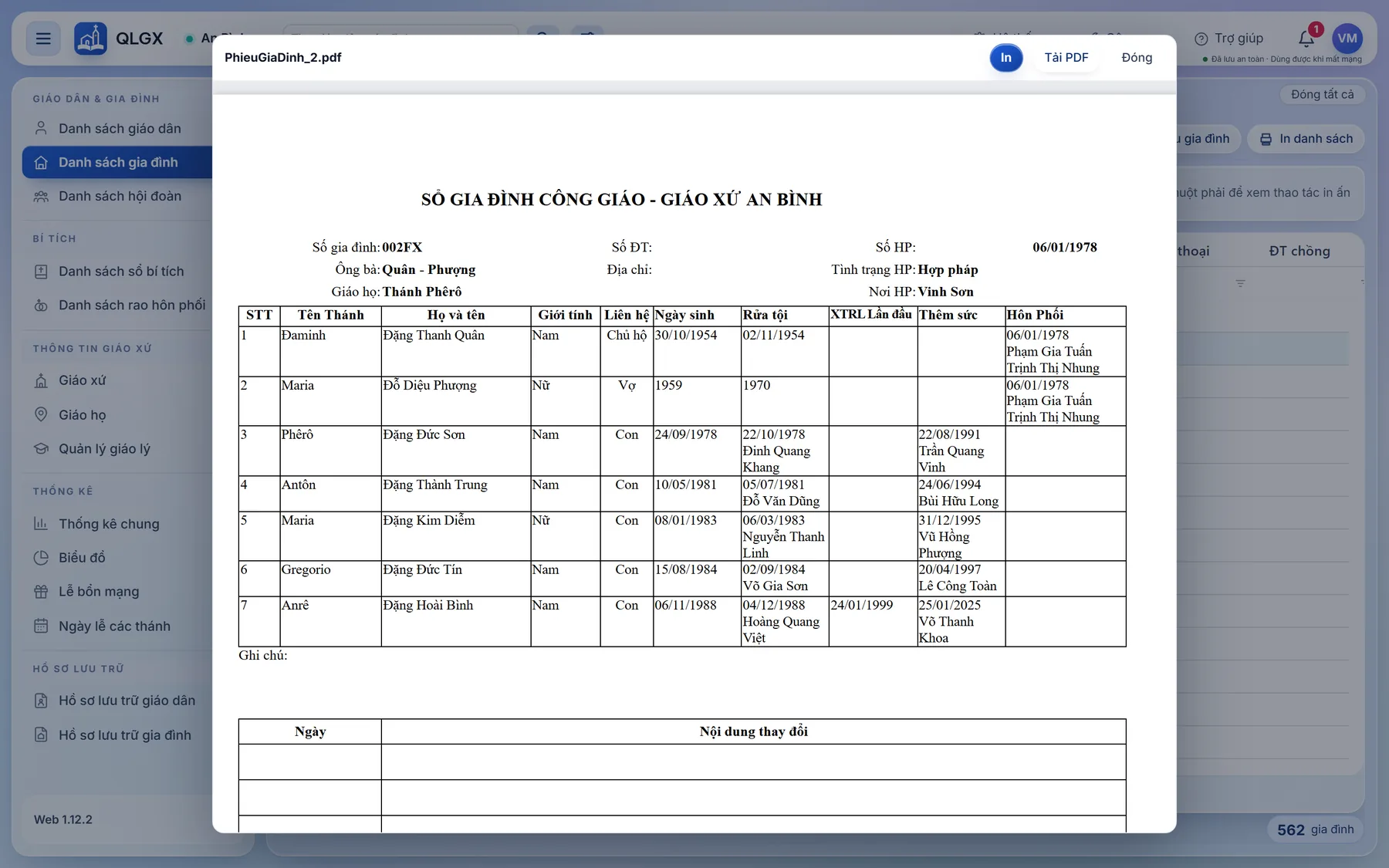Viewport: 1389px width, 868px height.
Task: Click the Trợ giúp help icon
Action: (1201, 39)
